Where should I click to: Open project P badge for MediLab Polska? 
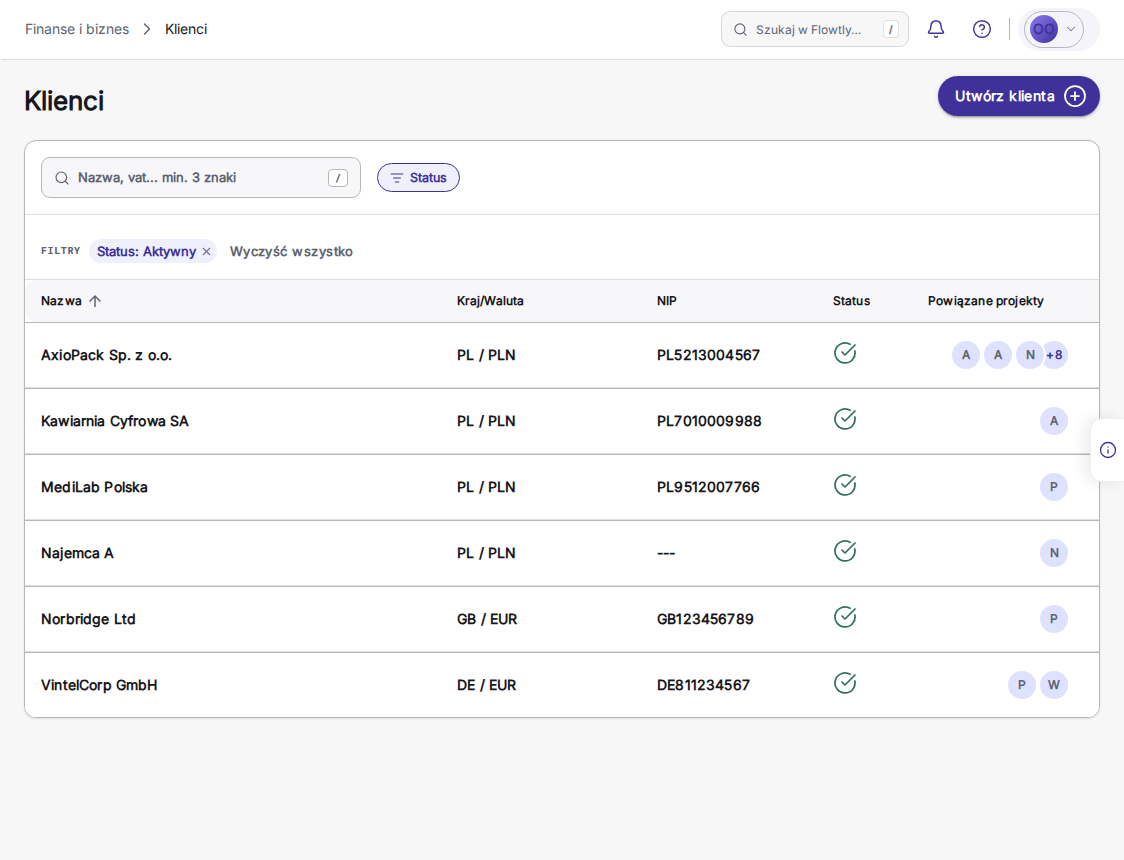[1054, 487]
